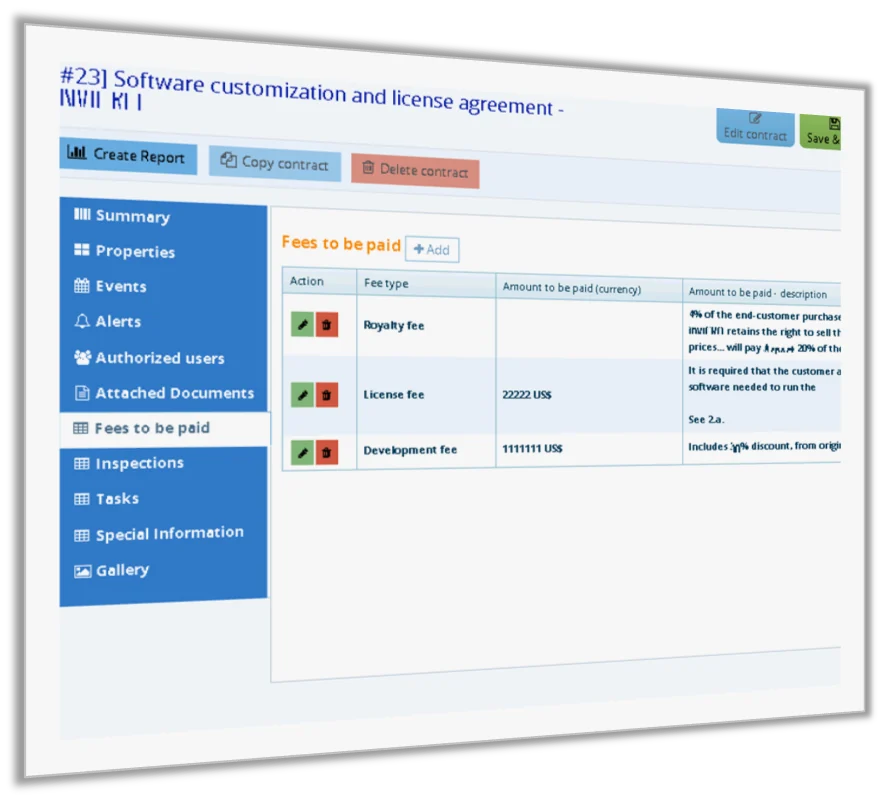Go to Properties in the sidebar
Screen dimensions: 880x800
click(163, 252)
